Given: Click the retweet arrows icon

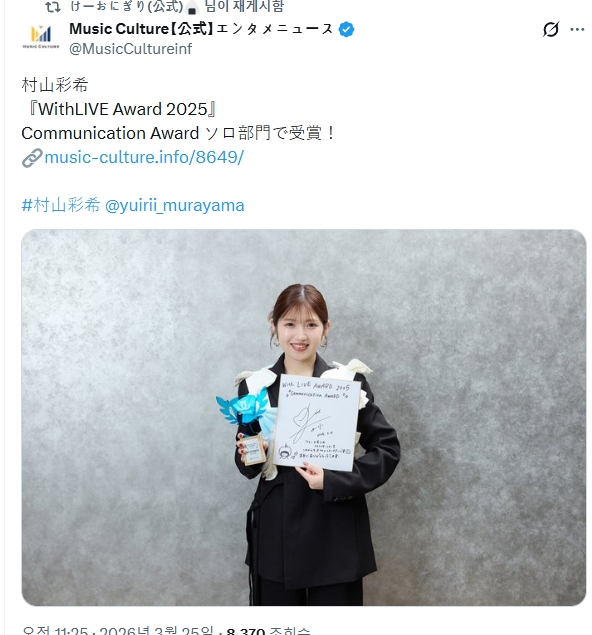Looking at the screenshot, I should 53,6.
